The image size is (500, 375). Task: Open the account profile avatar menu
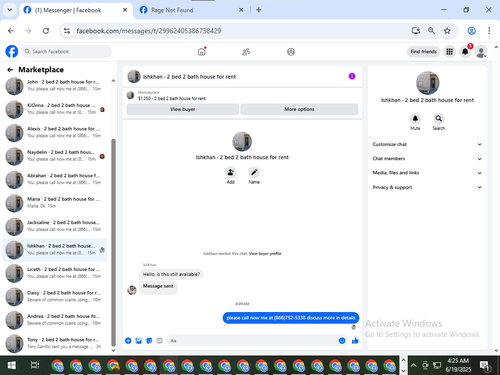(x=481, y=52)
